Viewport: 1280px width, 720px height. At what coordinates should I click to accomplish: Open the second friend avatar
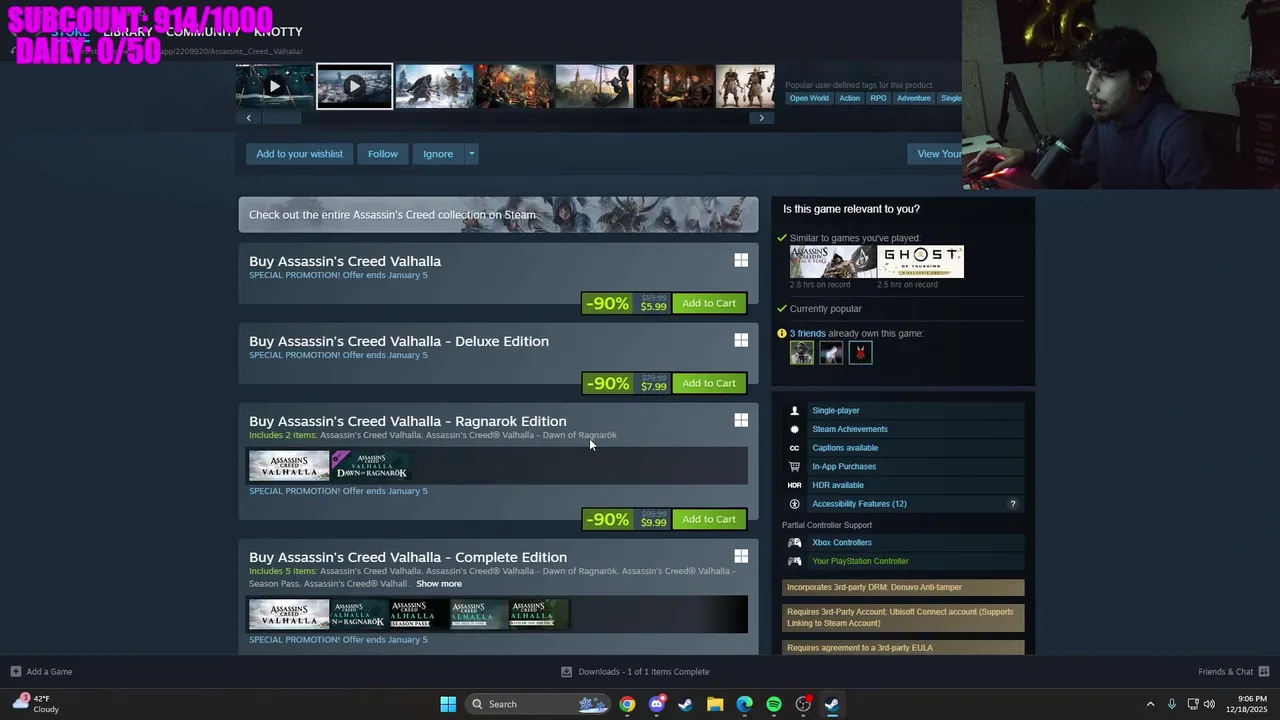(831, 353)
